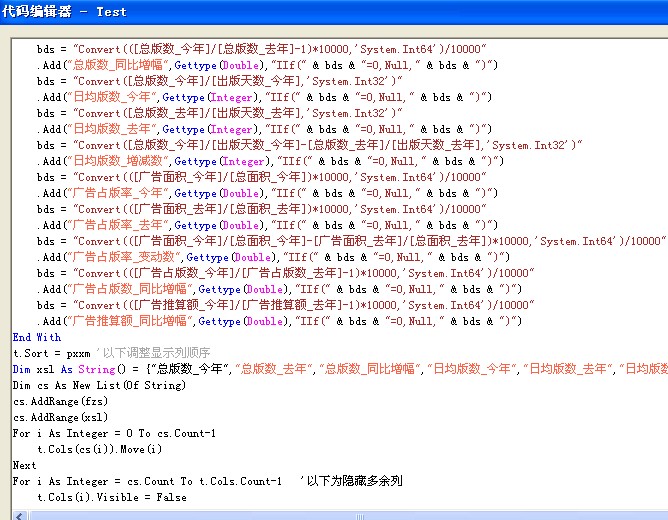Click the bds line with [总版数_今年]/[总版数_去年]-1
The image size is (668, 520).
point(262,49)
